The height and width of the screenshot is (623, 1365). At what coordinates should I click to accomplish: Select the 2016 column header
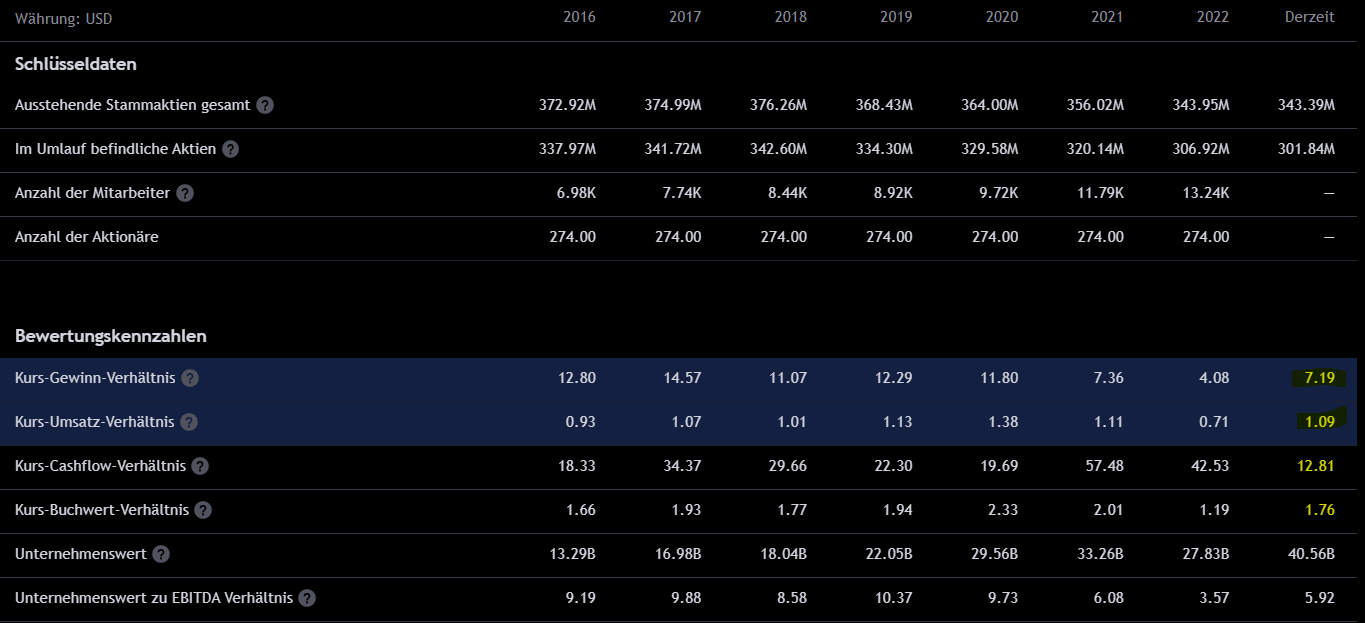coord(579,17)
